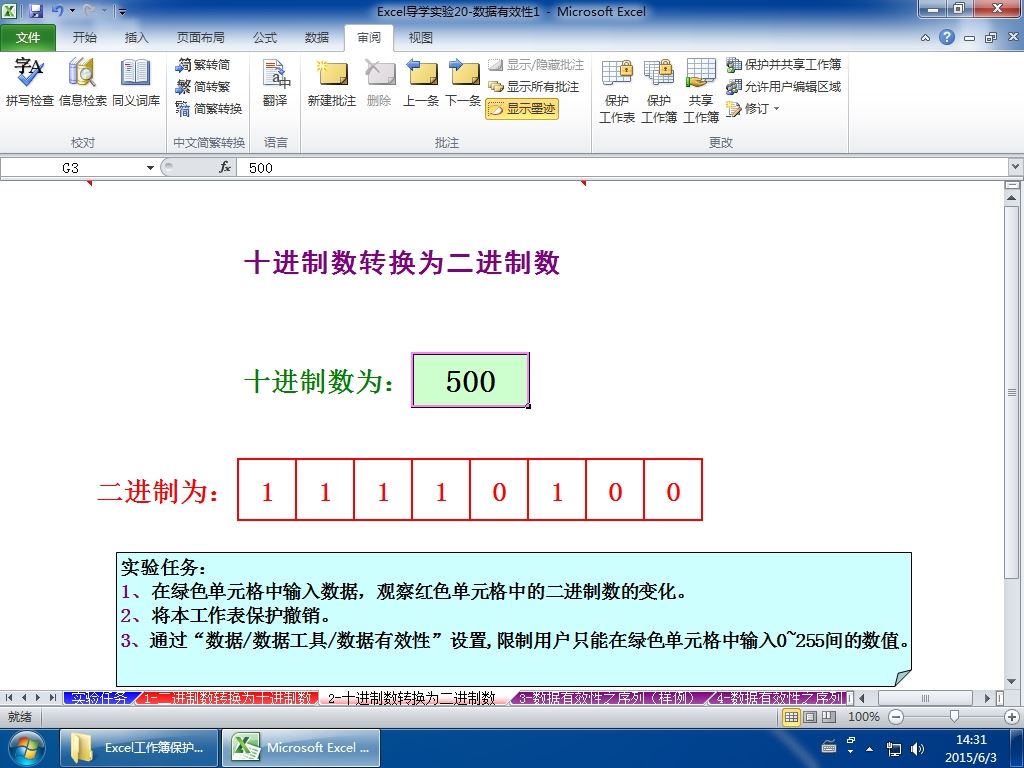Click the Translate (翻译) icon
The height and width of the screenshot is (768, 1024).
click(x=275, y=82)
